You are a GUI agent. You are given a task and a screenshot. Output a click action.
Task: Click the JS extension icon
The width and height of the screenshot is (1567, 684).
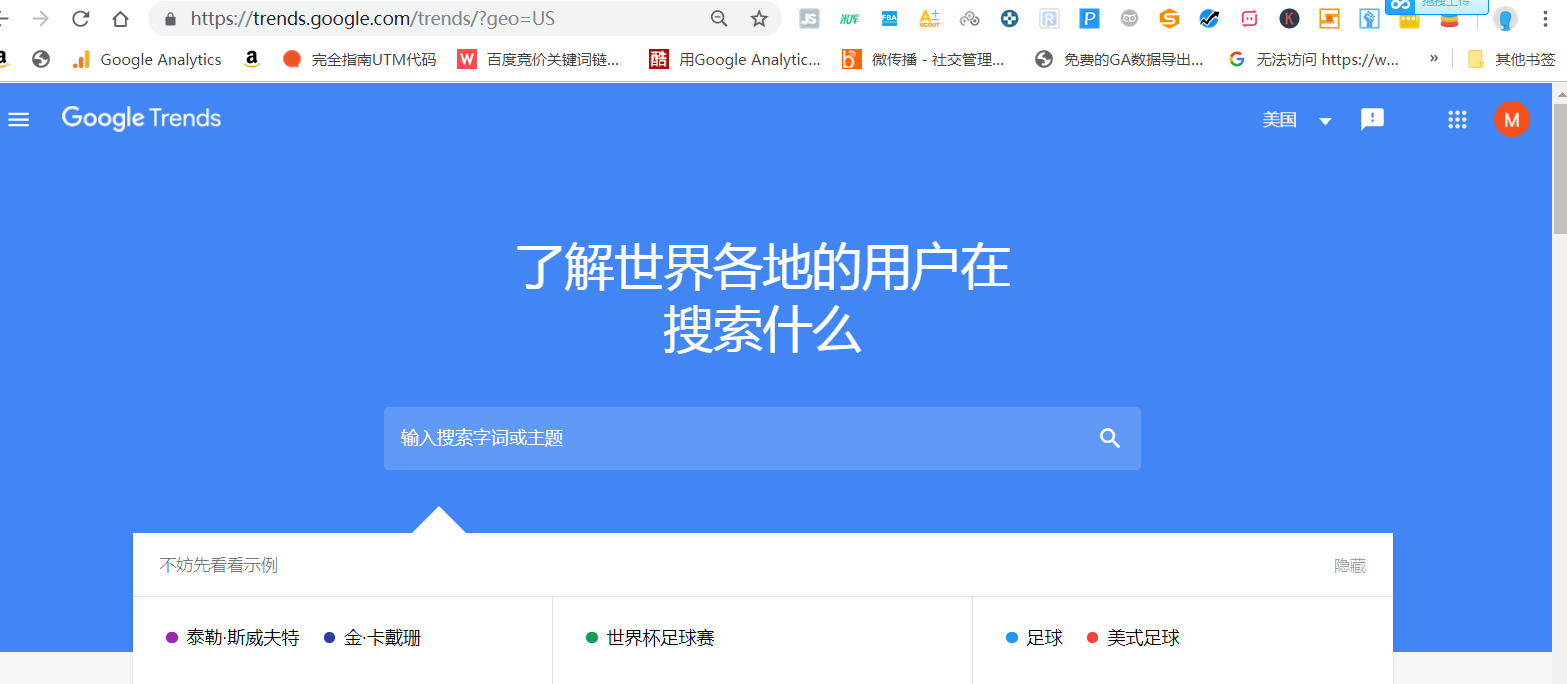tap(810, 18)
